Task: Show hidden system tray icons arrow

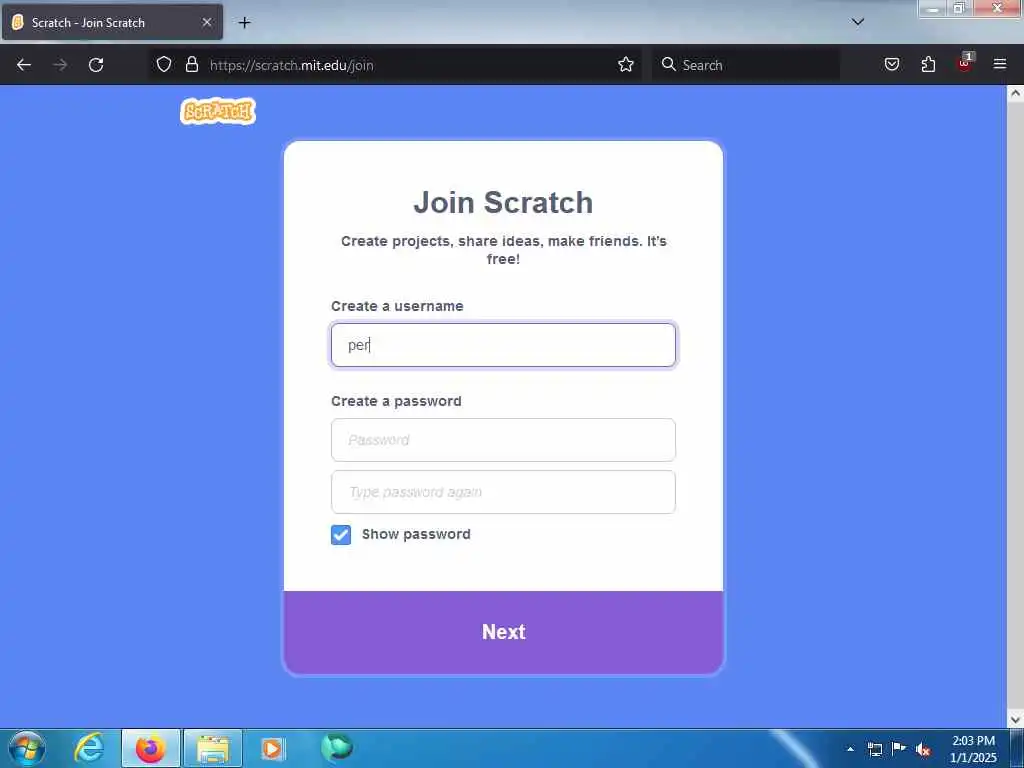Action: click(850, 749)
